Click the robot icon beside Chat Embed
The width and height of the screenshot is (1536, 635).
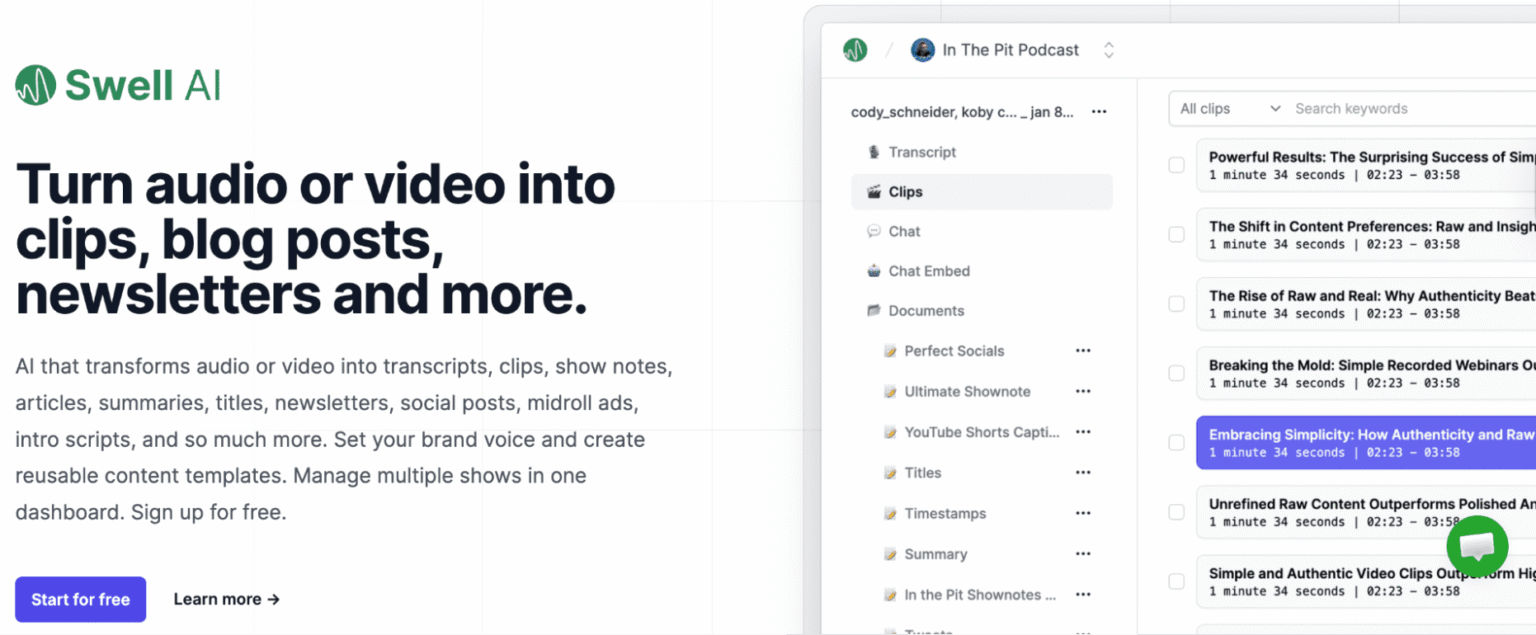coord(874,271)
